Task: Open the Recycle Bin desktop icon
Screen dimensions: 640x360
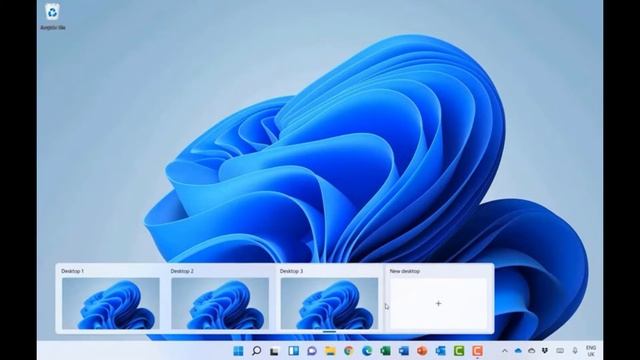Action: coord(53,16)
